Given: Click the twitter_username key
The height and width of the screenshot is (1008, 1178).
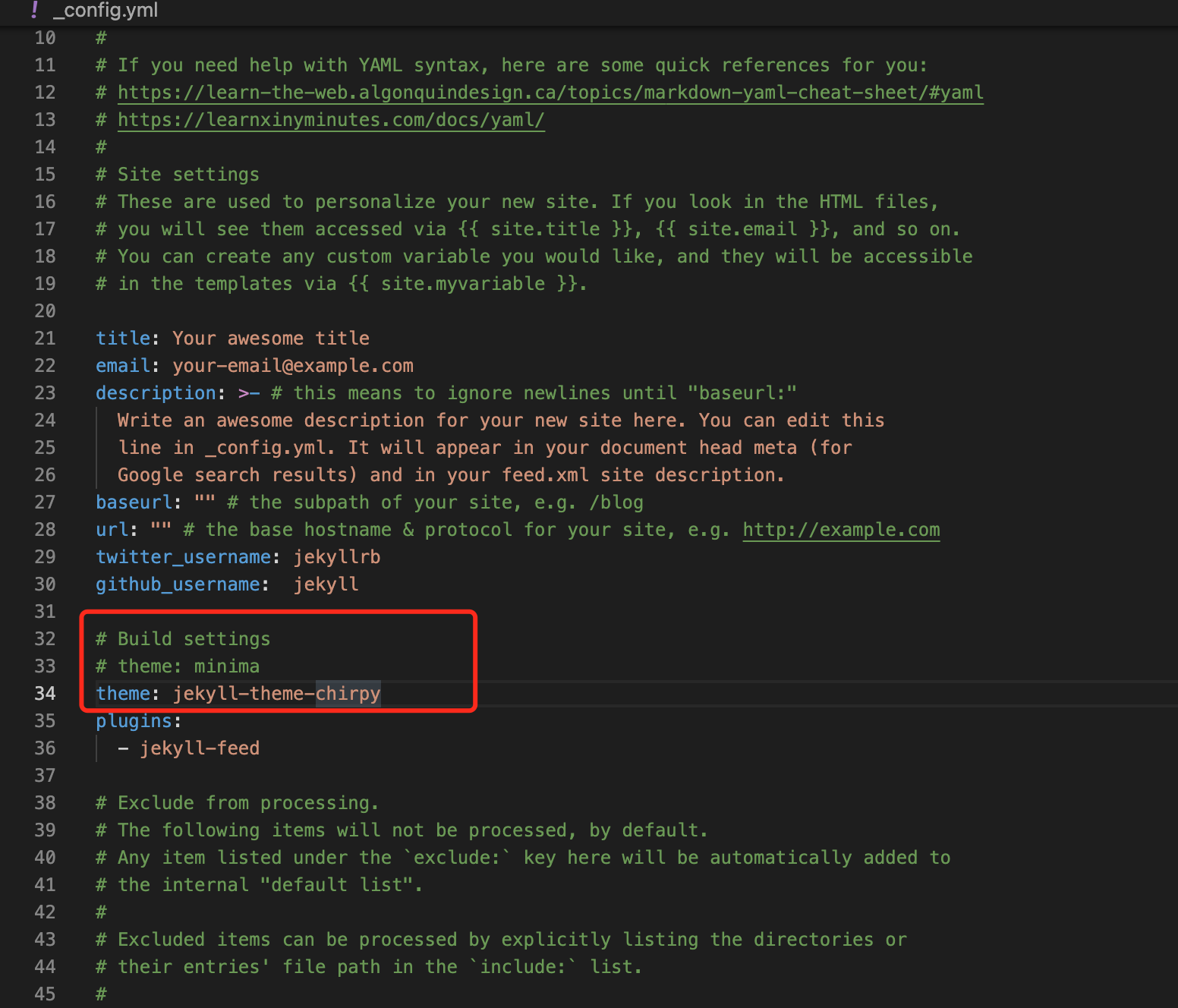Looking at the screenshot, I should pos(183,557).
